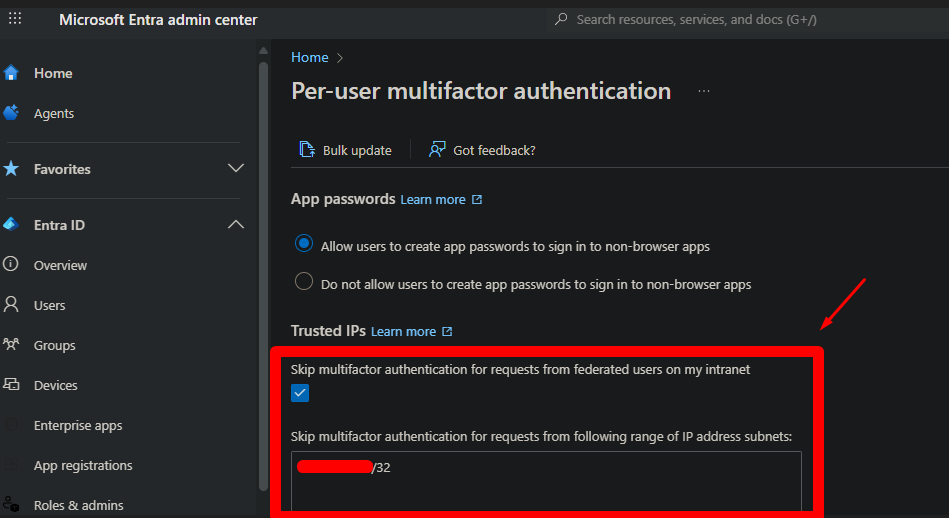
Task: Click the Per-user multifactor authentication heading
Action: pos(481,91)
